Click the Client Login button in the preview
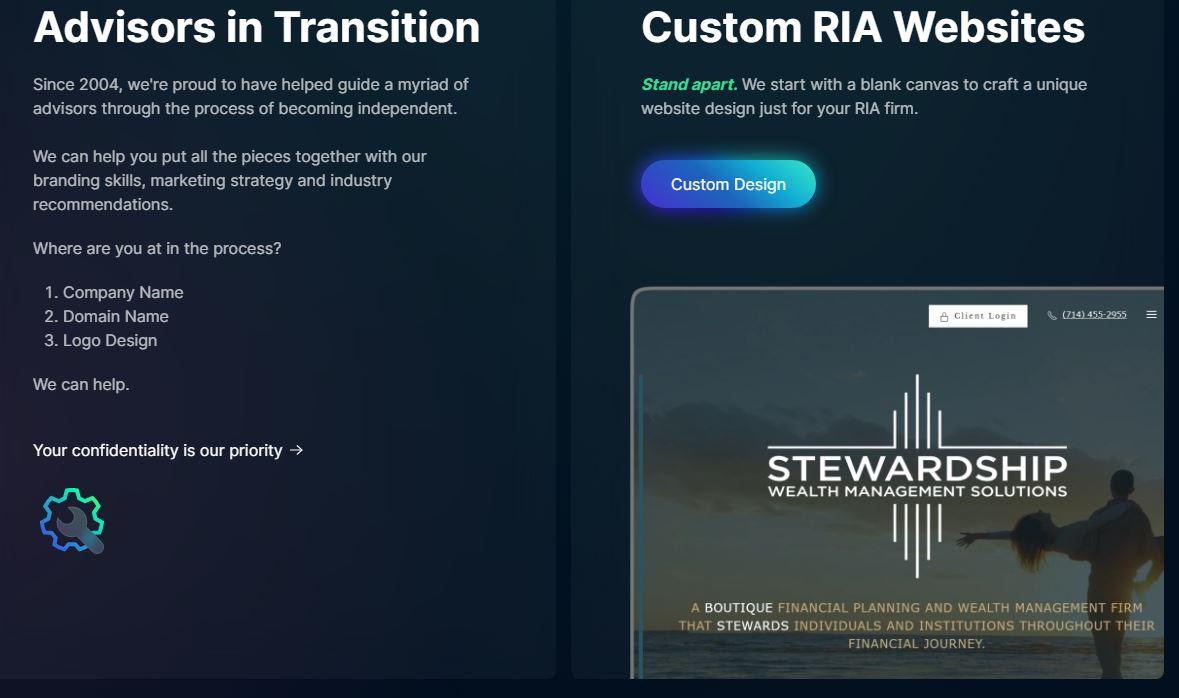Viewport: 1179px width, 698px height. (x=977, y=316)
